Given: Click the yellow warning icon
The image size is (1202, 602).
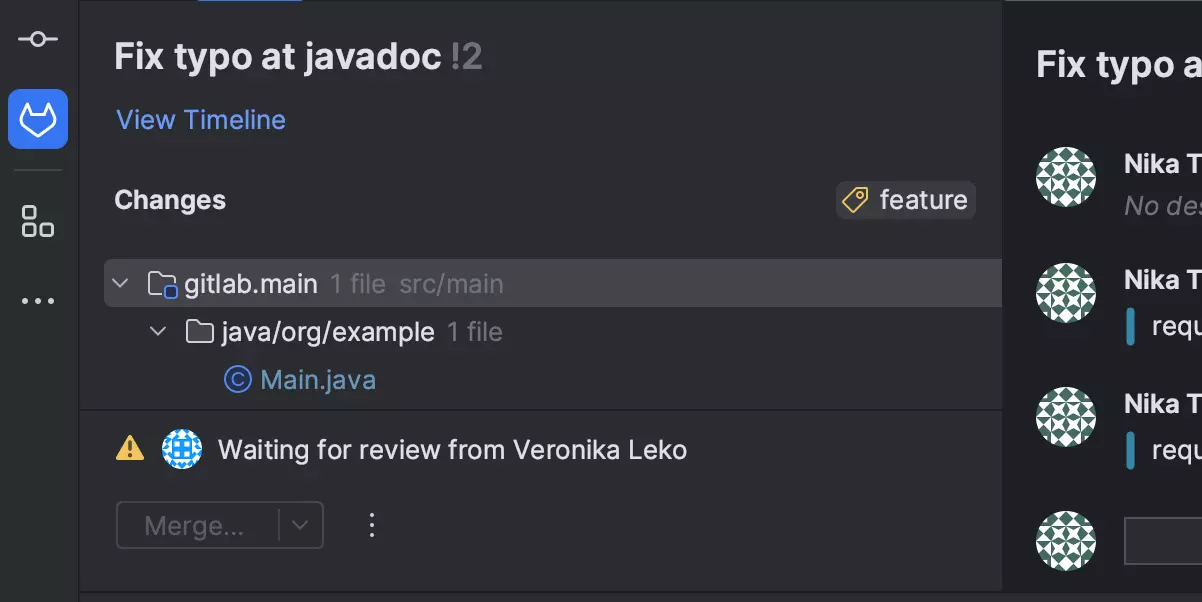Looking at the screenshot, I should pos(130,449).
